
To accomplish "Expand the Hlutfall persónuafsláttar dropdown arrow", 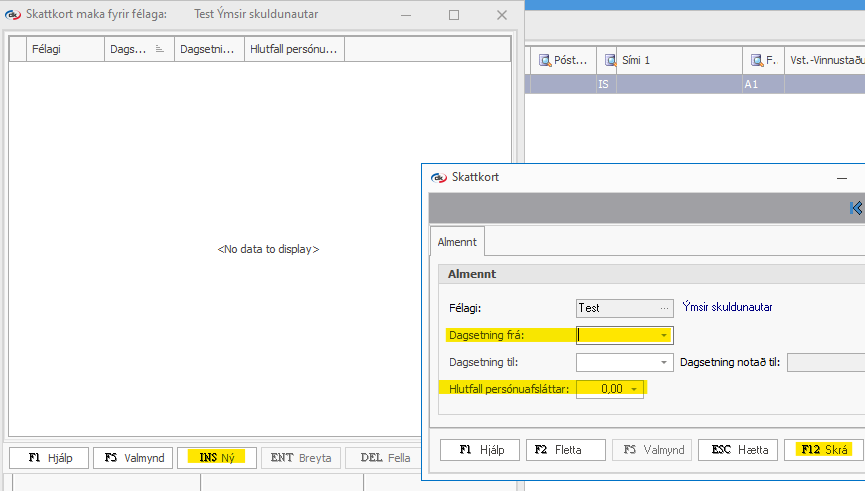I will (x=633, y=389).
